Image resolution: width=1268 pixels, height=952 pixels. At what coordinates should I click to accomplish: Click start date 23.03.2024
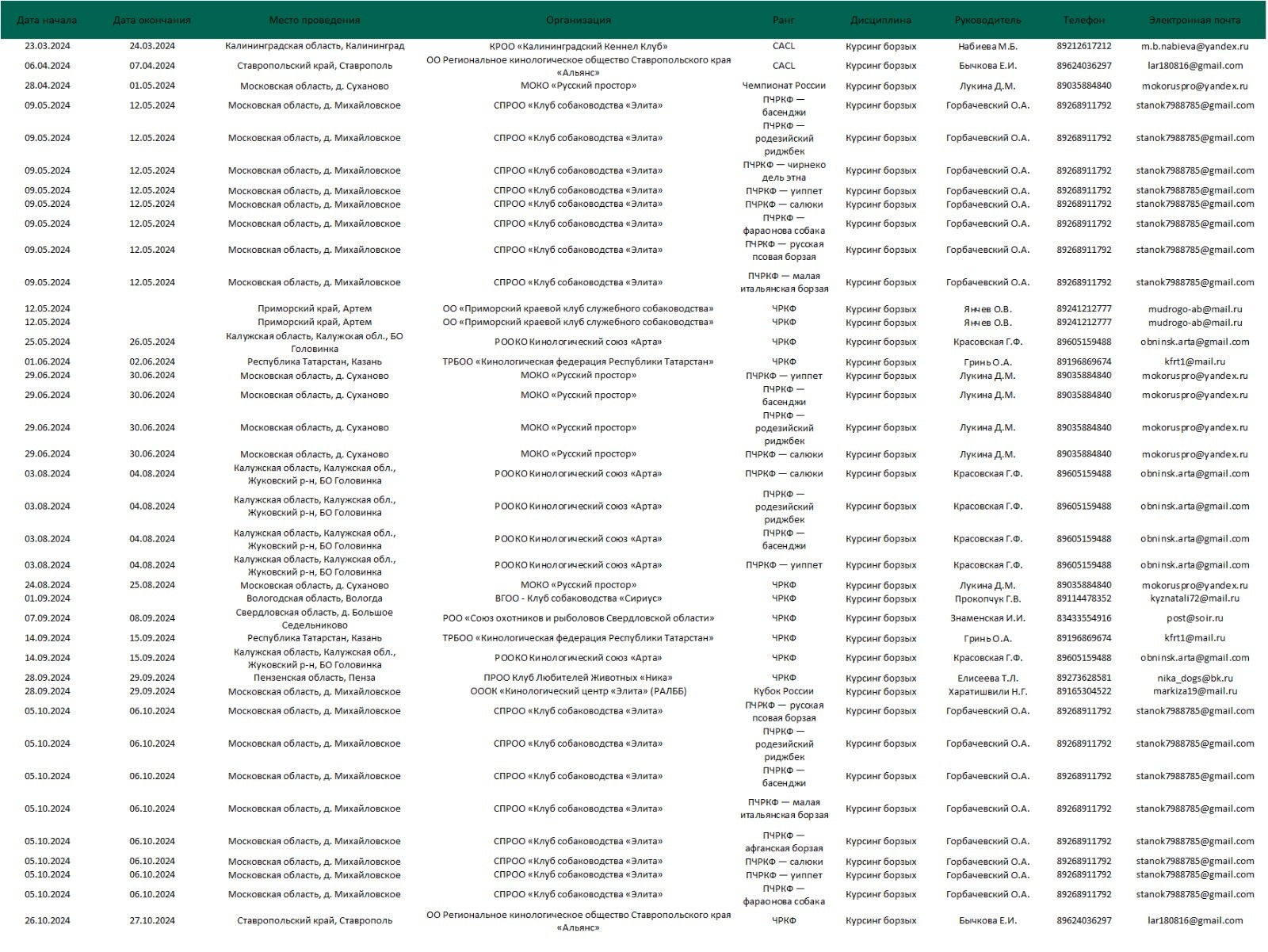pyautogui.click(x=48, y=46)
